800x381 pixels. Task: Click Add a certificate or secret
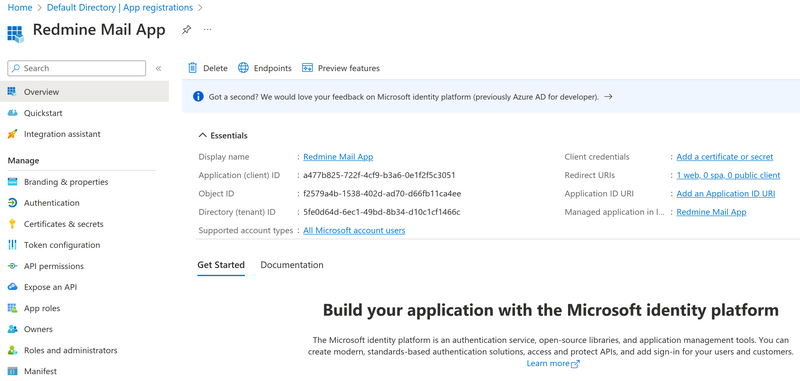(x=724, y=157)
